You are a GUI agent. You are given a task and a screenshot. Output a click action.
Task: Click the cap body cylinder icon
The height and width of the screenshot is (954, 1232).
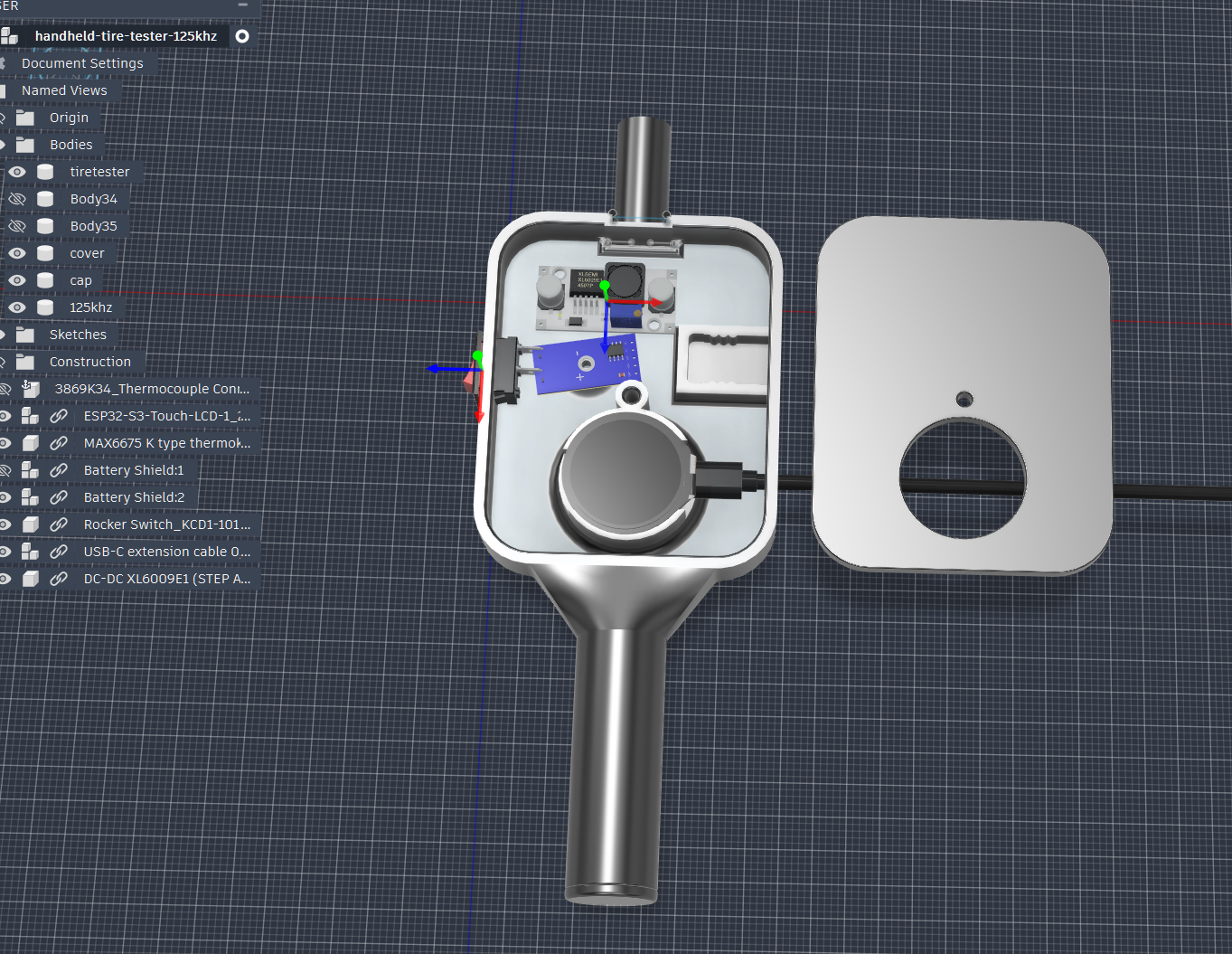tap(45, 280)
